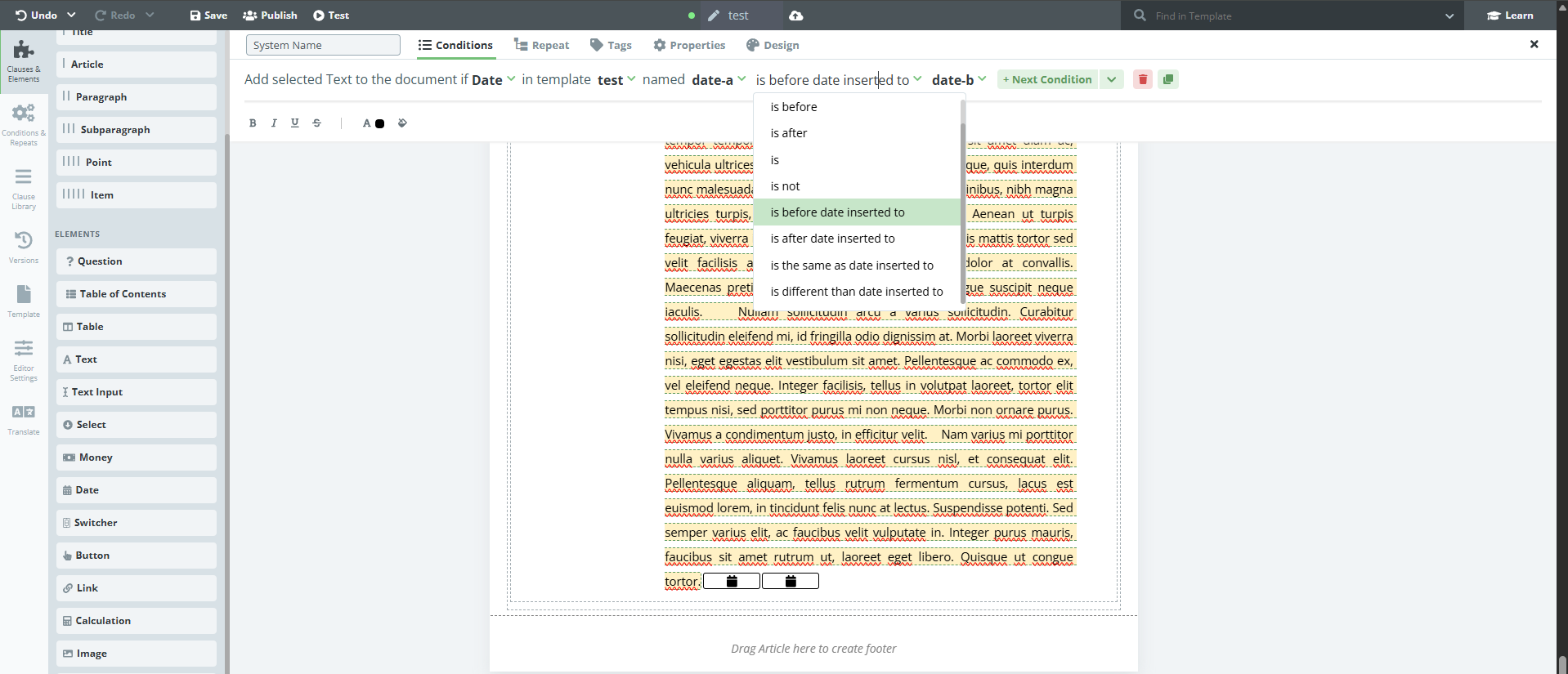Choose 'is after date inserted to' option
1568x674 pixels.
pos(832,239)
